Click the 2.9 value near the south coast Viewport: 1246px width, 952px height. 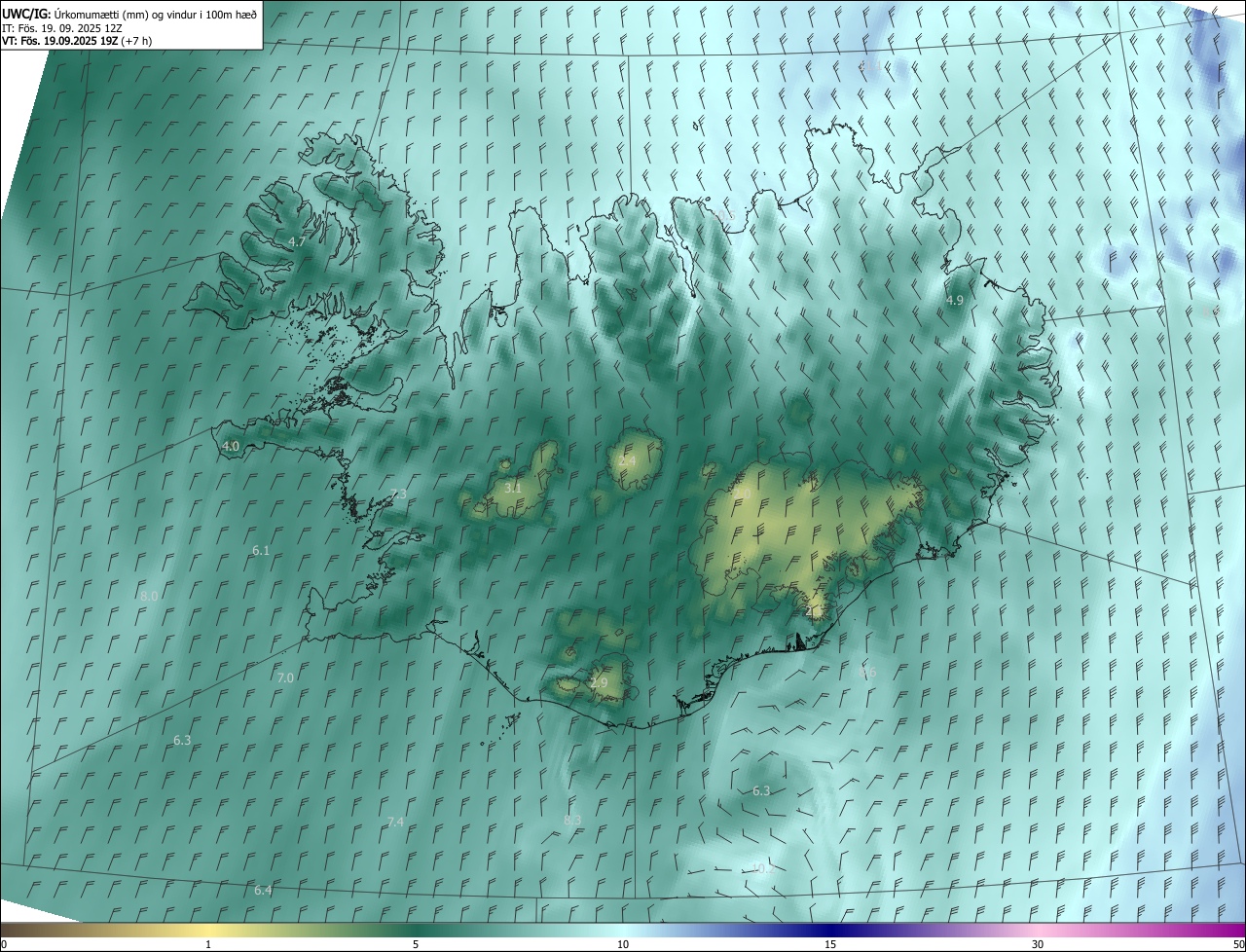tap(599, 683)
